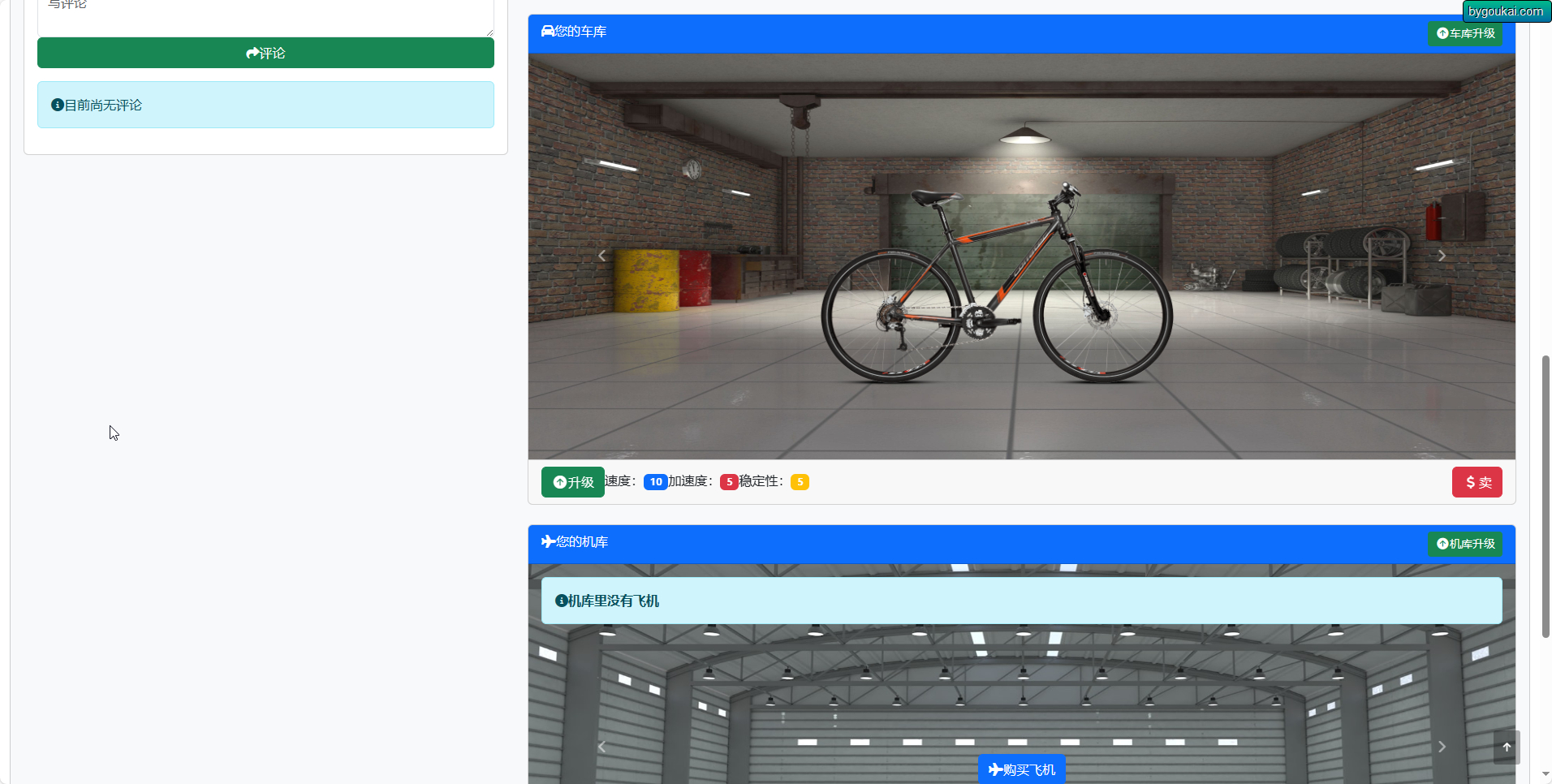Click the info icon in 机库里没有飞机 alert
The height and width of the screenshot is (784, 1552).
561,601
